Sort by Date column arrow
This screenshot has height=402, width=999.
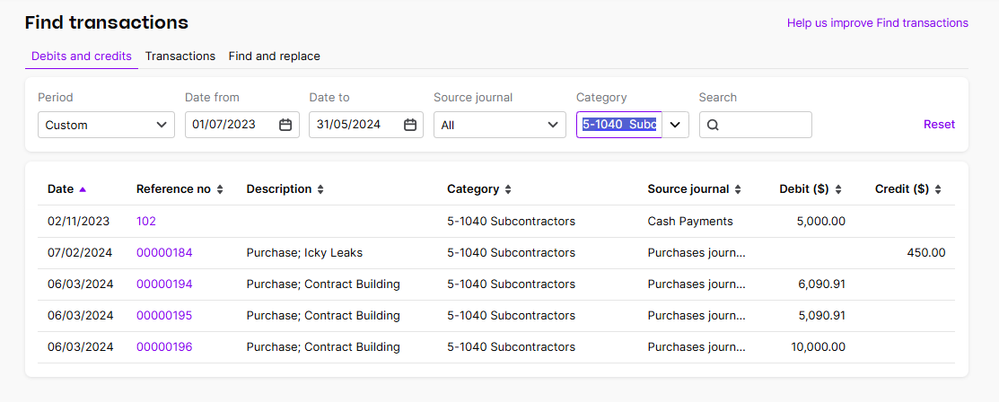tap(82, 189)
